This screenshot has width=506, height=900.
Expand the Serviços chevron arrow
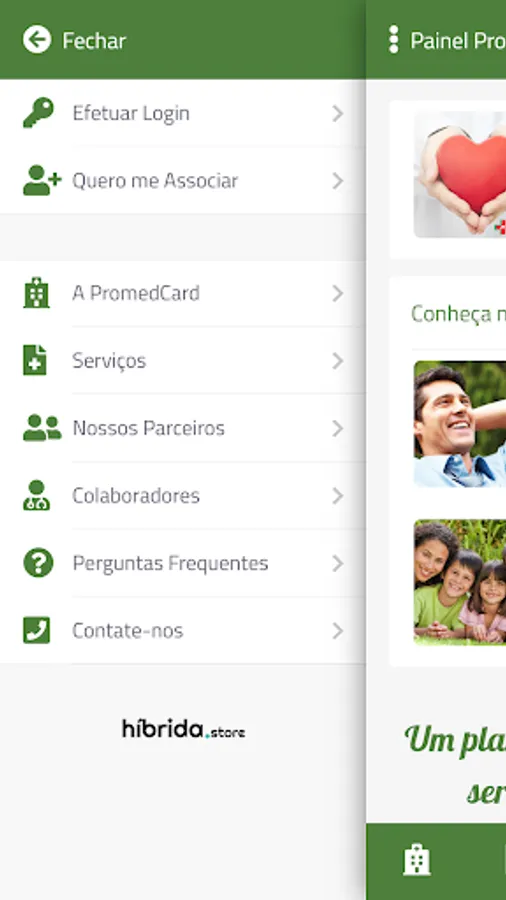(338, 360)
